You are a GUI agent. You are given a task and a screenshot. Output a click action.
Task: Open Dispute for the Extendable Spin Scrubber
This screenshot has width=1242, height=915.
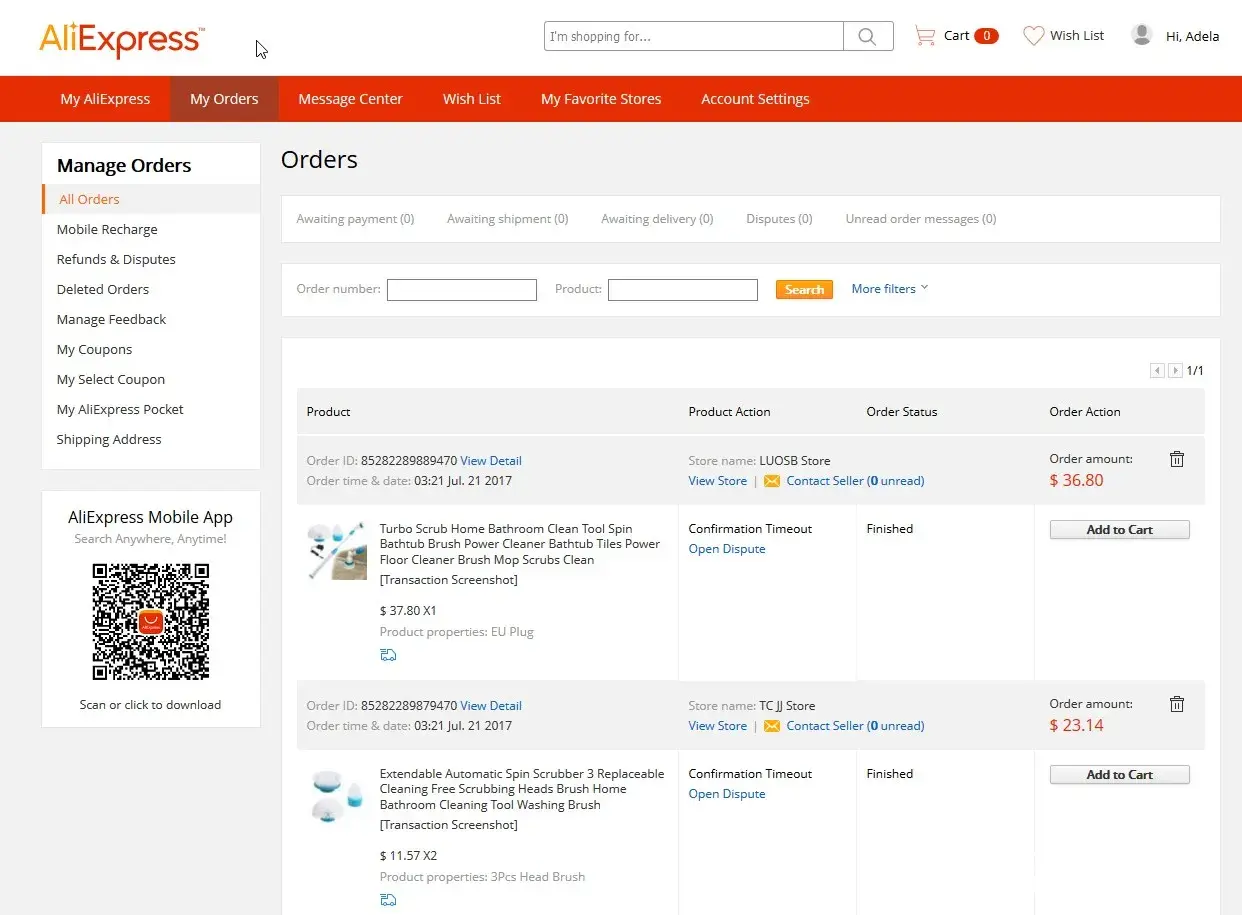[726, 794]
